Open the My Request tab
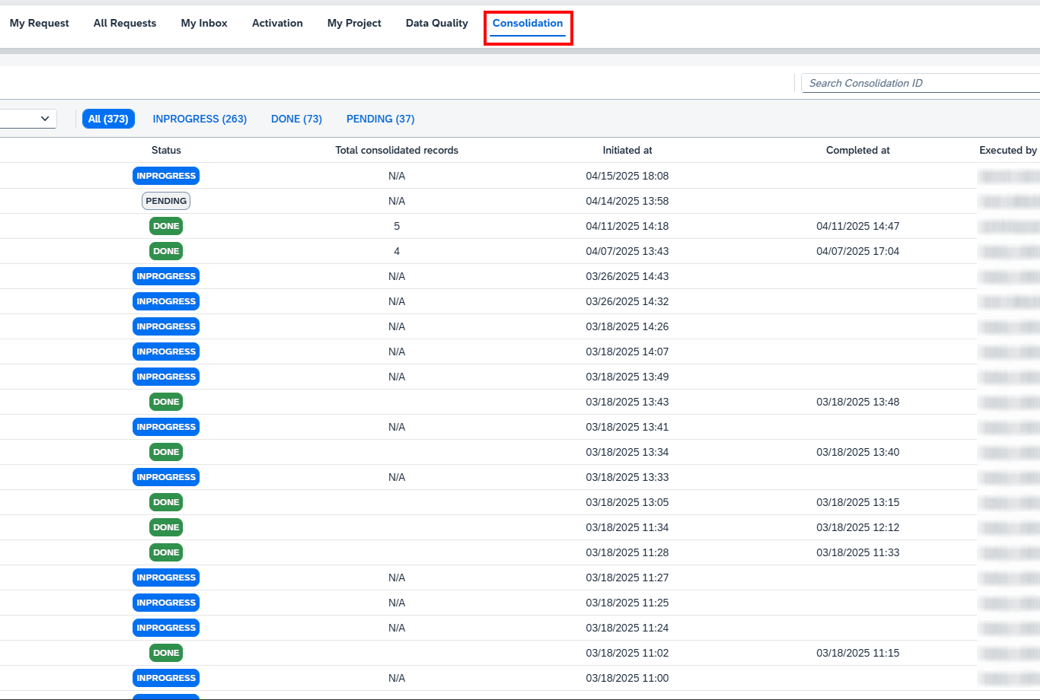The height and width of the screenshot is (700, 1040). coord(39,23)
